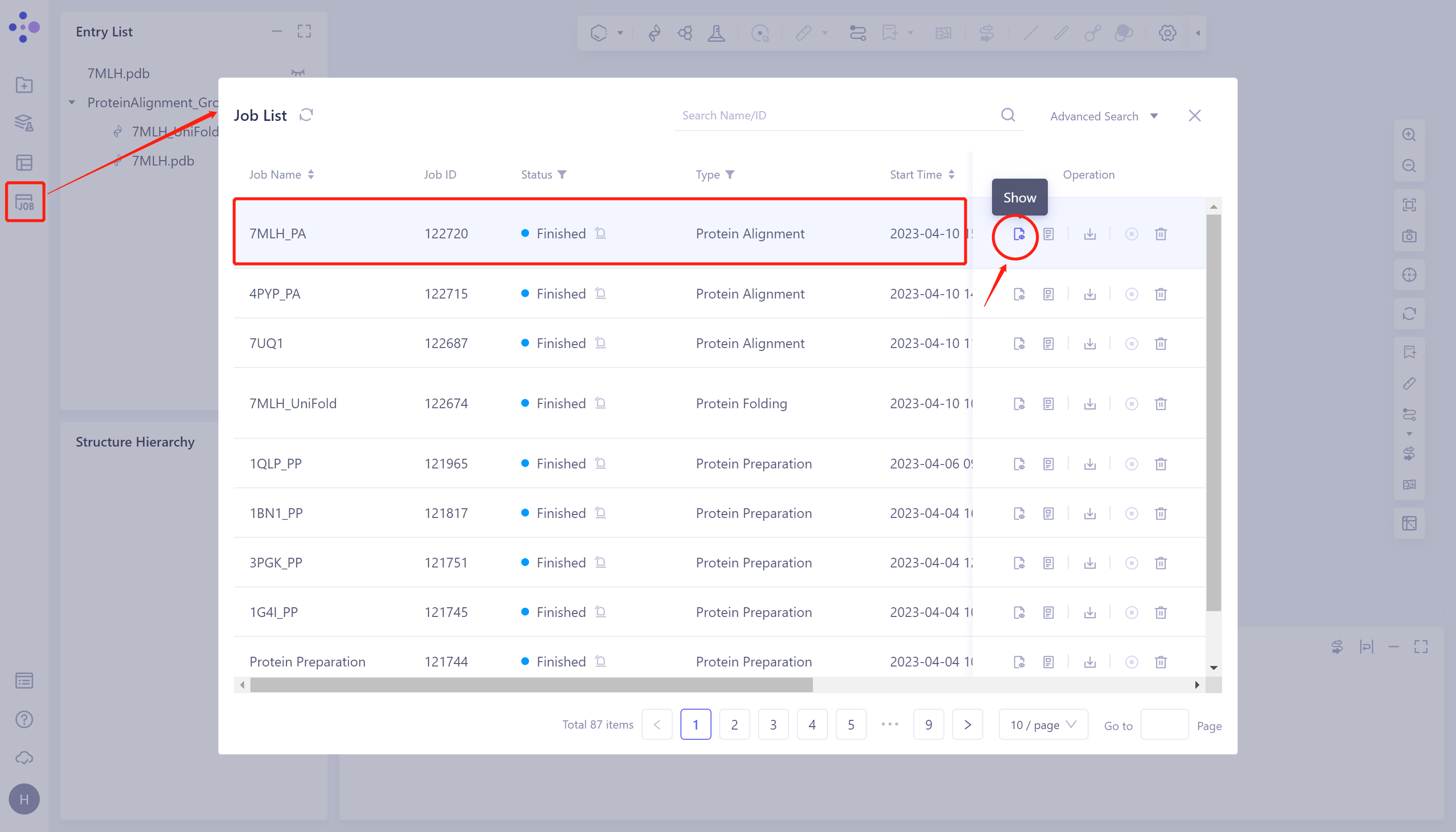The width and height of the screenshot is (1456, 832).
Task: Open the 10 / page size dropdown
Action: pos(1042,725)
